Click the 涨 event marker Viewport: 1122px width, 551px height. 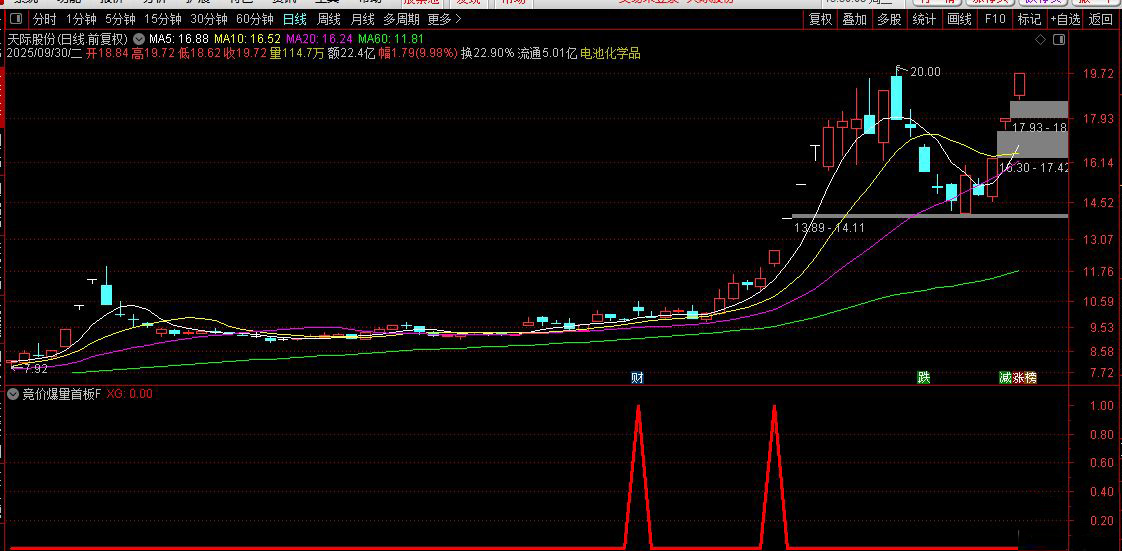[1018, 378]
